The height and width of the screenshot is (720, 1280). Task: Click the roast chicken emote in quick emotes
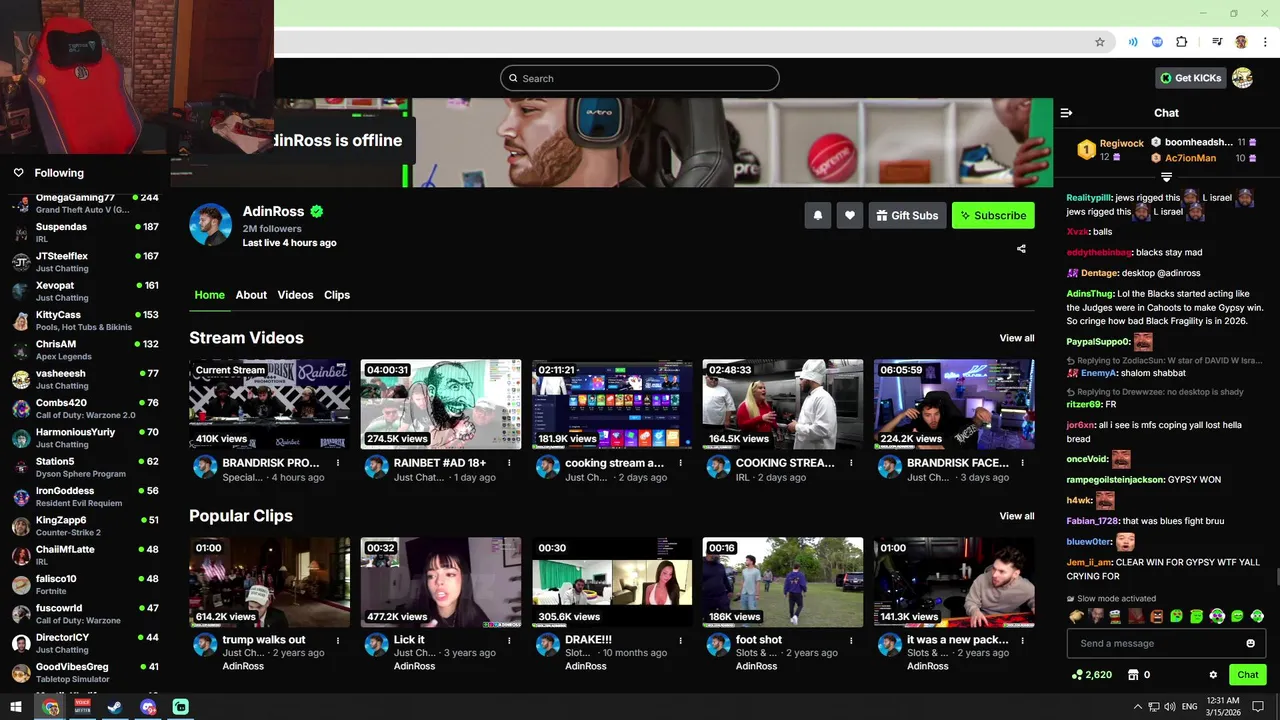(1076, 616)
